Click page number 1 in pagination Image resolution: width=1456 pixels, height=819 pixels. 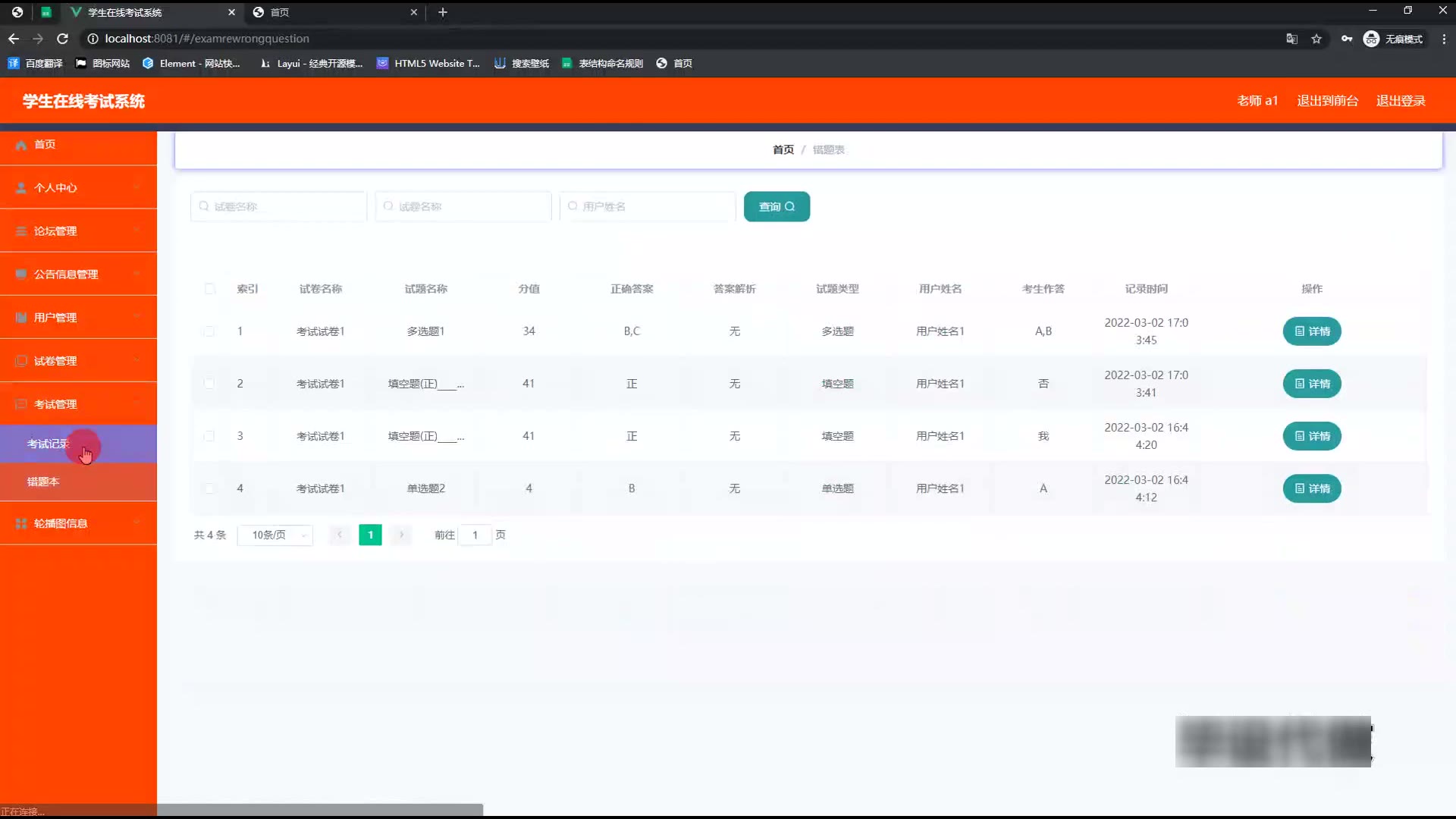pyautogui.click(x=370, y=535)
